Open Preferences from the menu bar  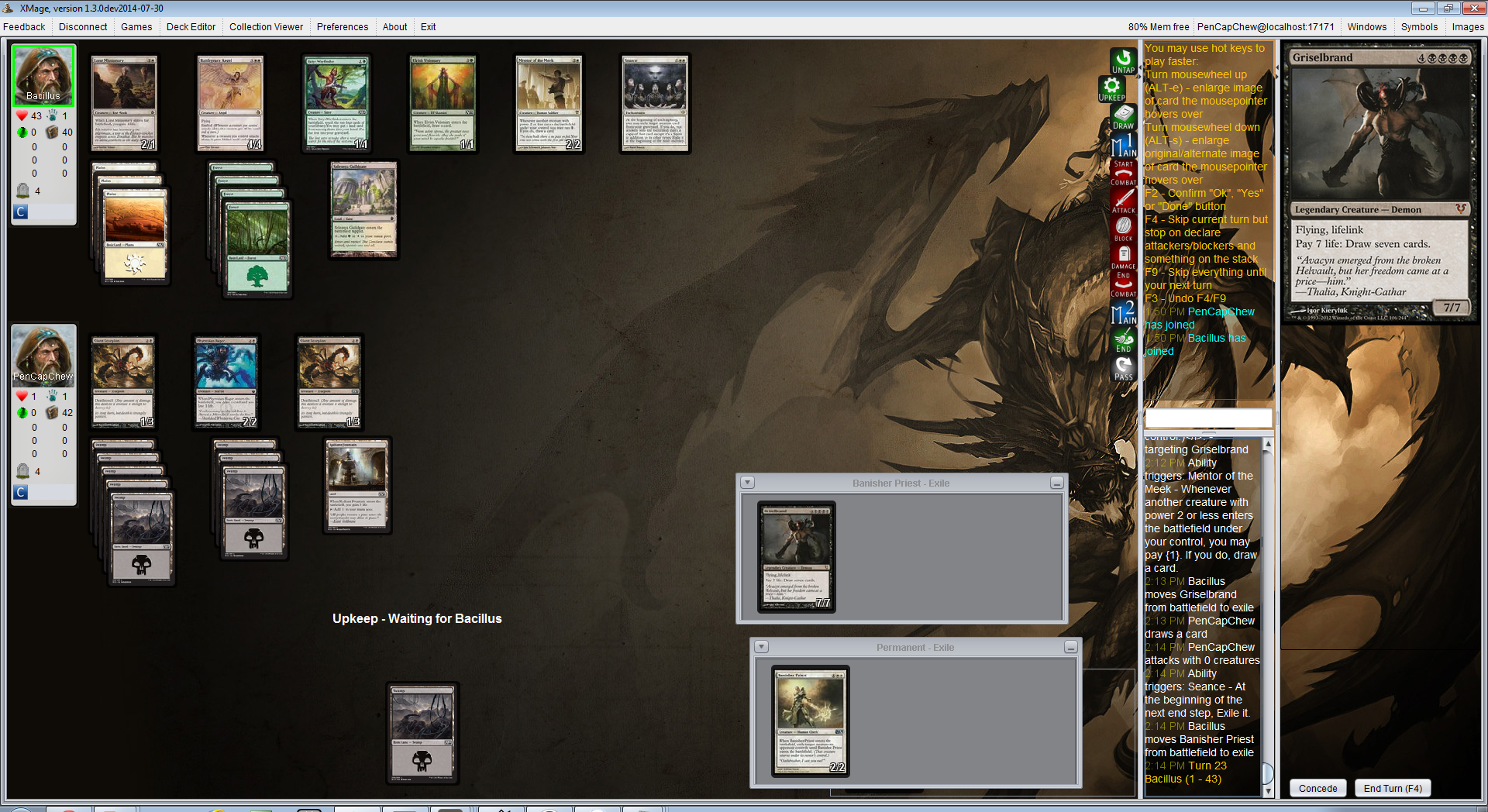tap(343, 26)
